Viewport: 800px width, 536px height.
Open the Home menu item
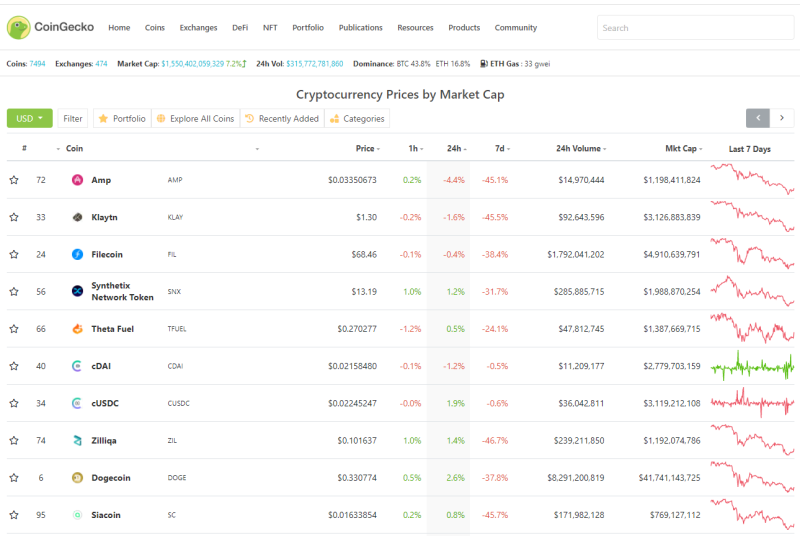(119, 28)
